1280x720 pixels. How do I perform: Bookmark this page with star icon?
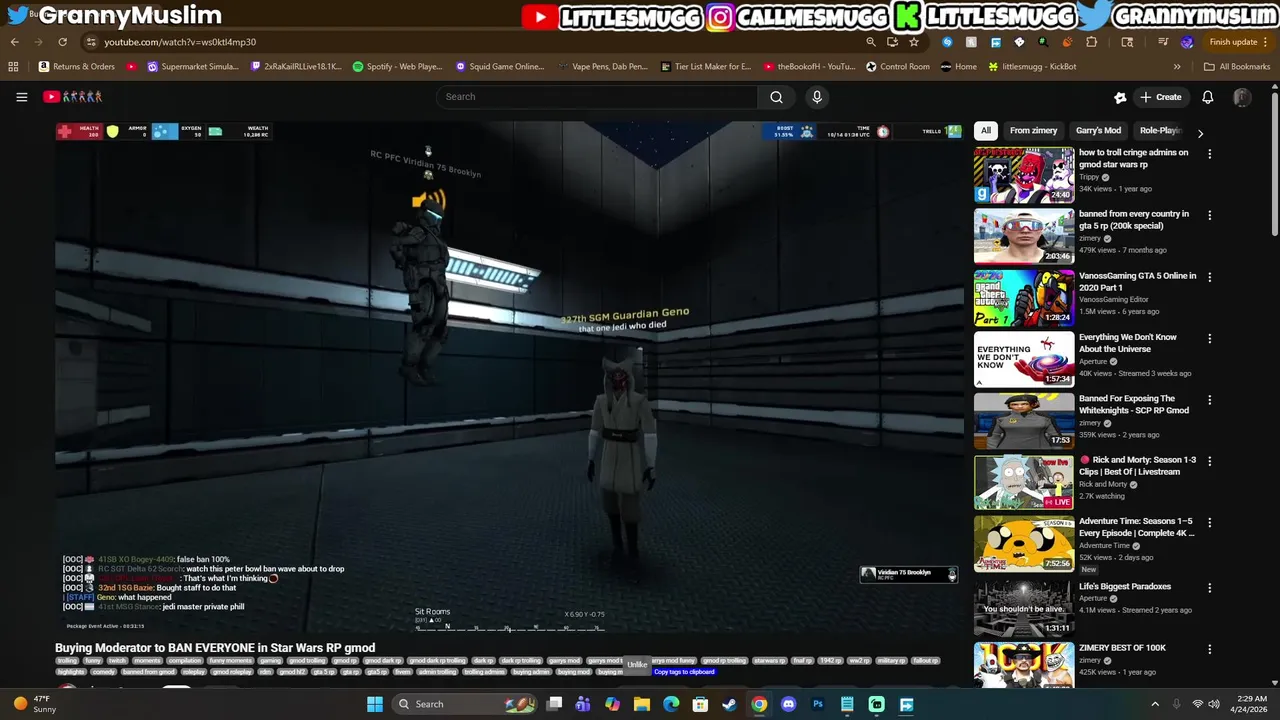(x=914, y=42)
